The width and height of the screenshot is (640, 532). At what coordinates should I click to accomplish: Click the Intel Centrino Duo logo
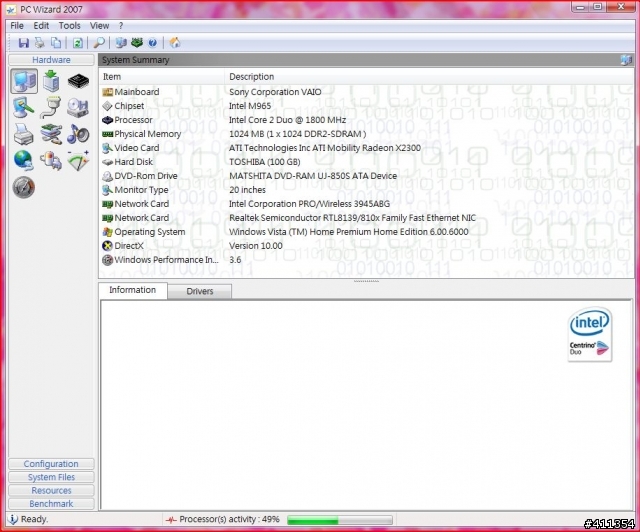click(x=589, y=335)
